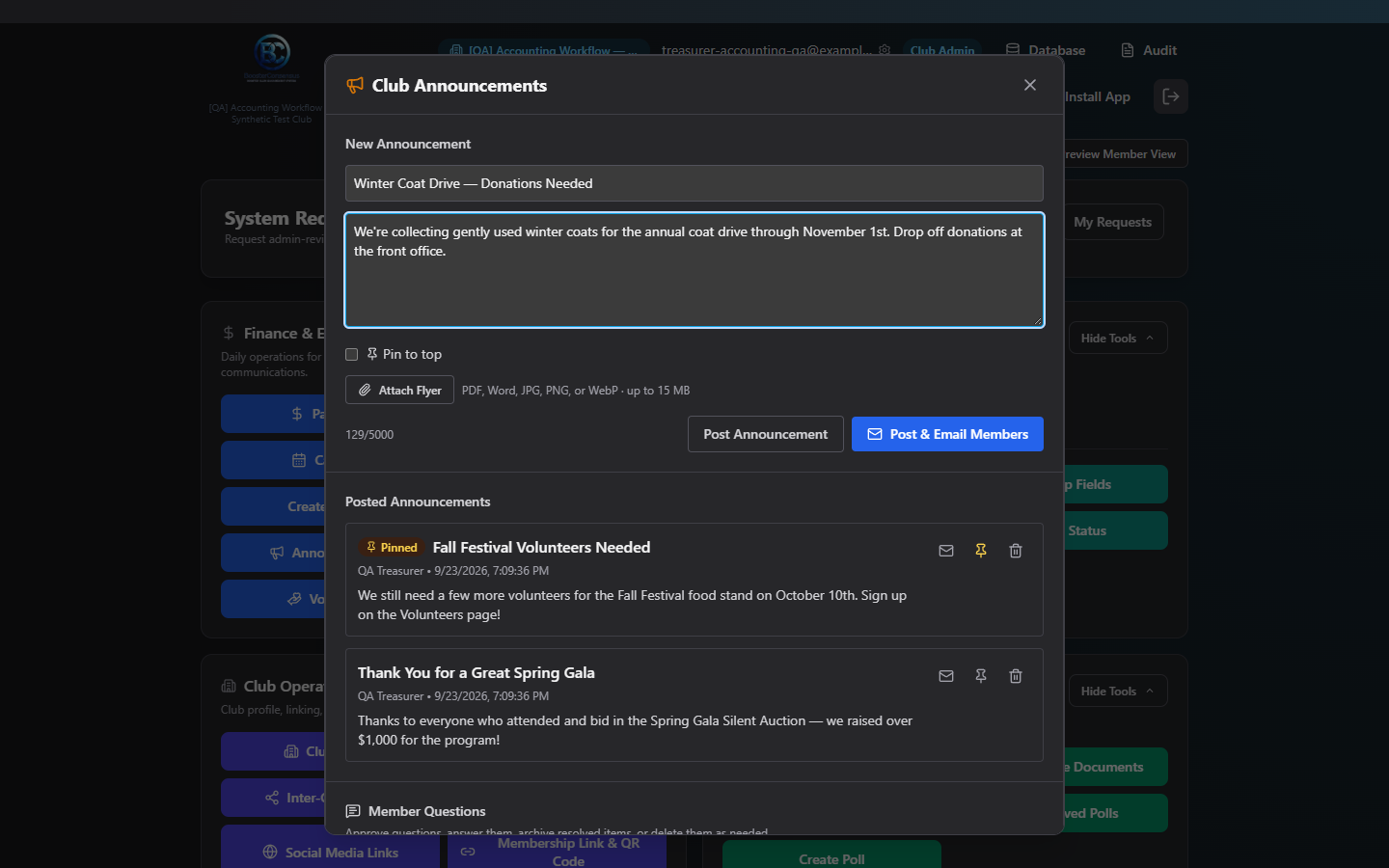Click the megaphone icon in dialog title
1389x868 pixels.
(355, 86)
